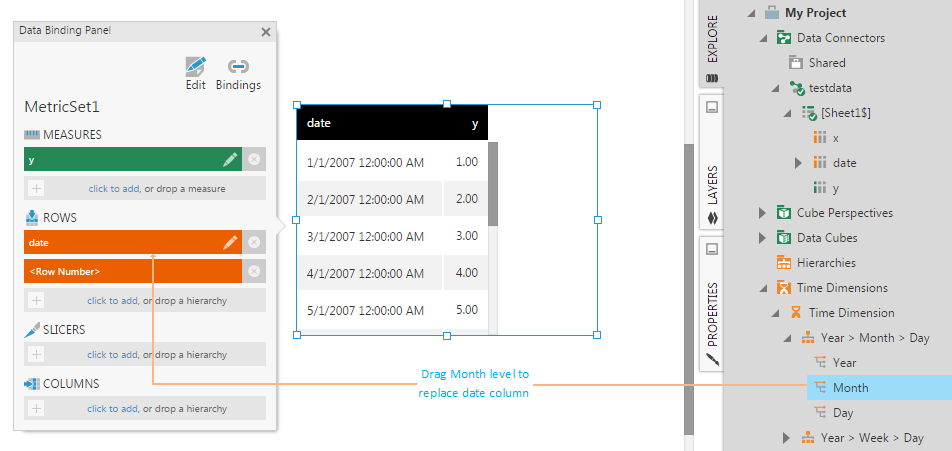Collapse the testdata connector node
The width and height of the screenshot is (952, 451).
tap(775, 88)
